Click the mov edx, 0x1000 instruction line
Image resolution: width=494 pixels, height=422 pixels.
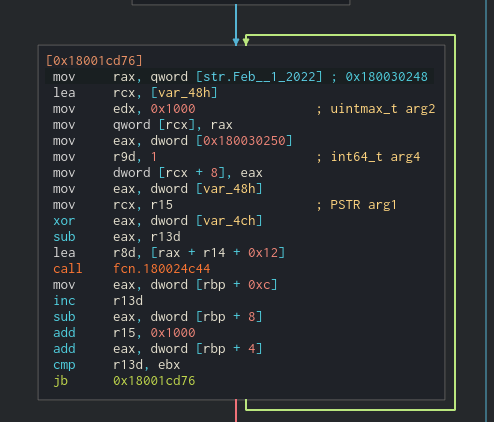click(124, 109)
